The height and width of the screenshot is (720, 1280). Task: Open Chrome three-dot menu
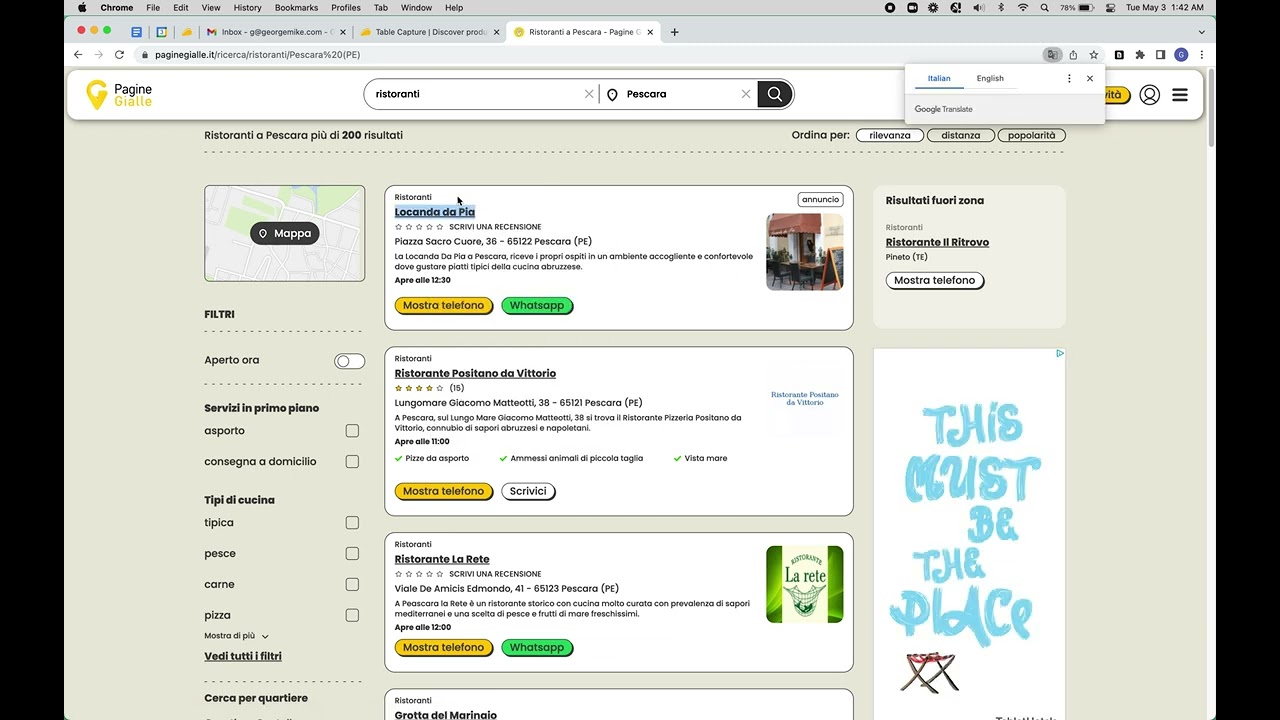1202,55
